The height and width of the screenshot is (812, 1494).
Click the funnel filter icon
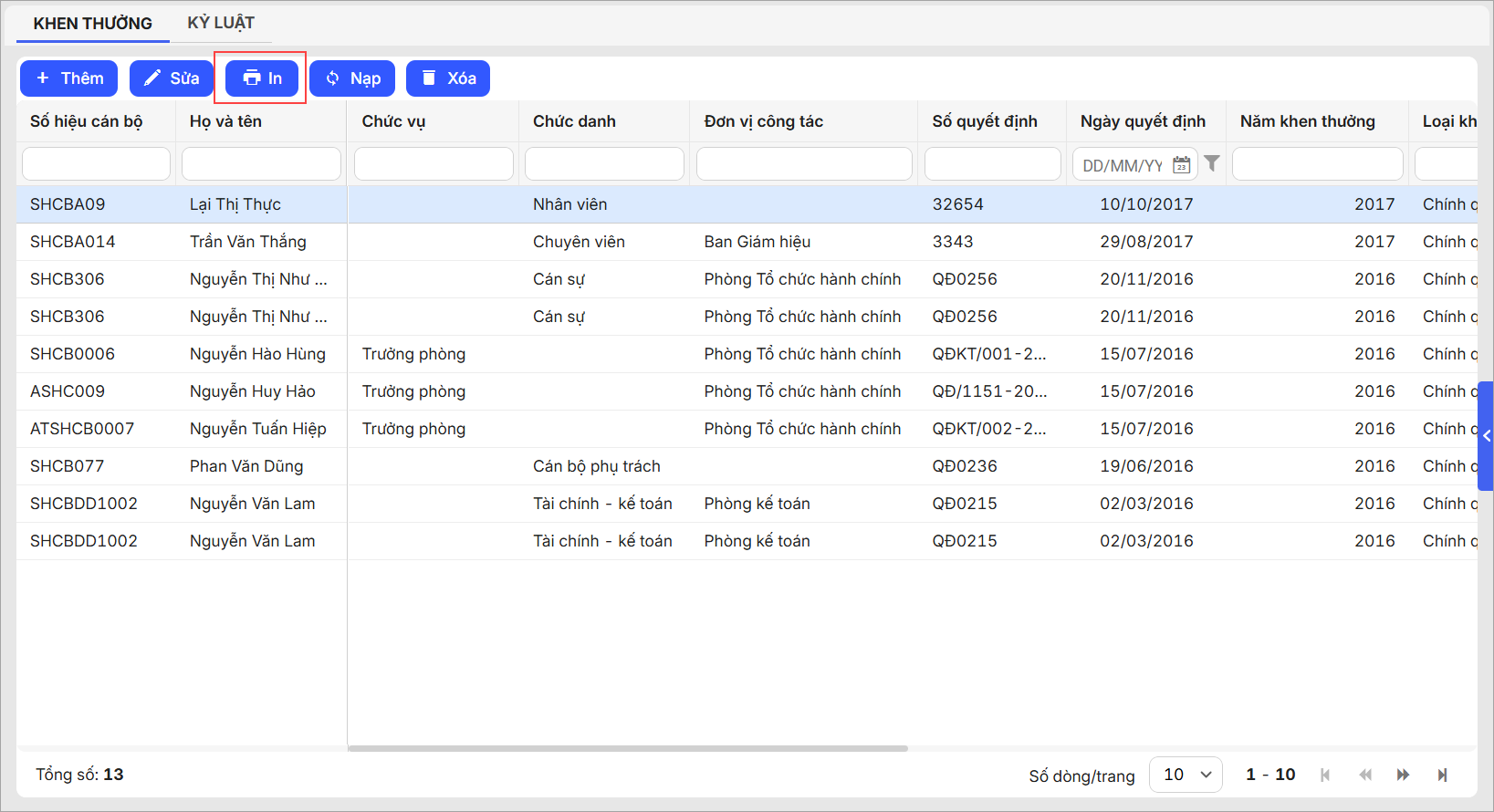pyautogui.click(x=1211, y=163)
